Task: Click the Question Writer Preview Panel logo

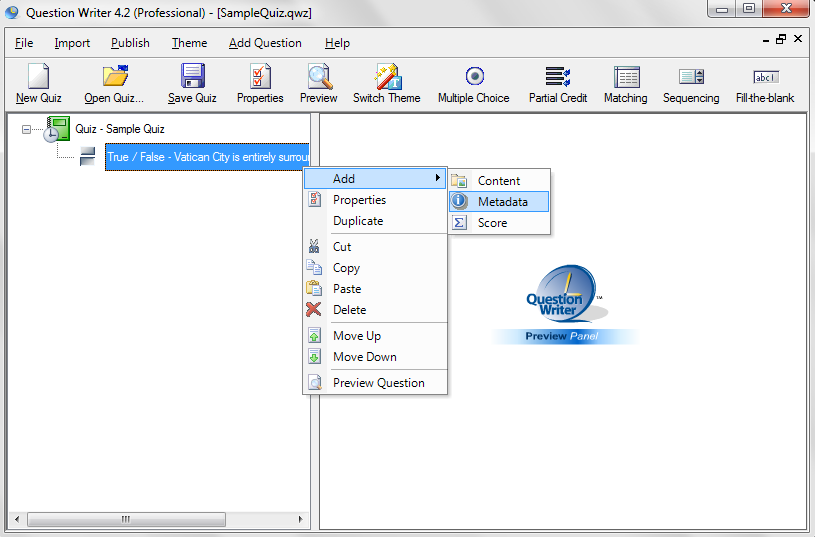Action: point(565,304)
